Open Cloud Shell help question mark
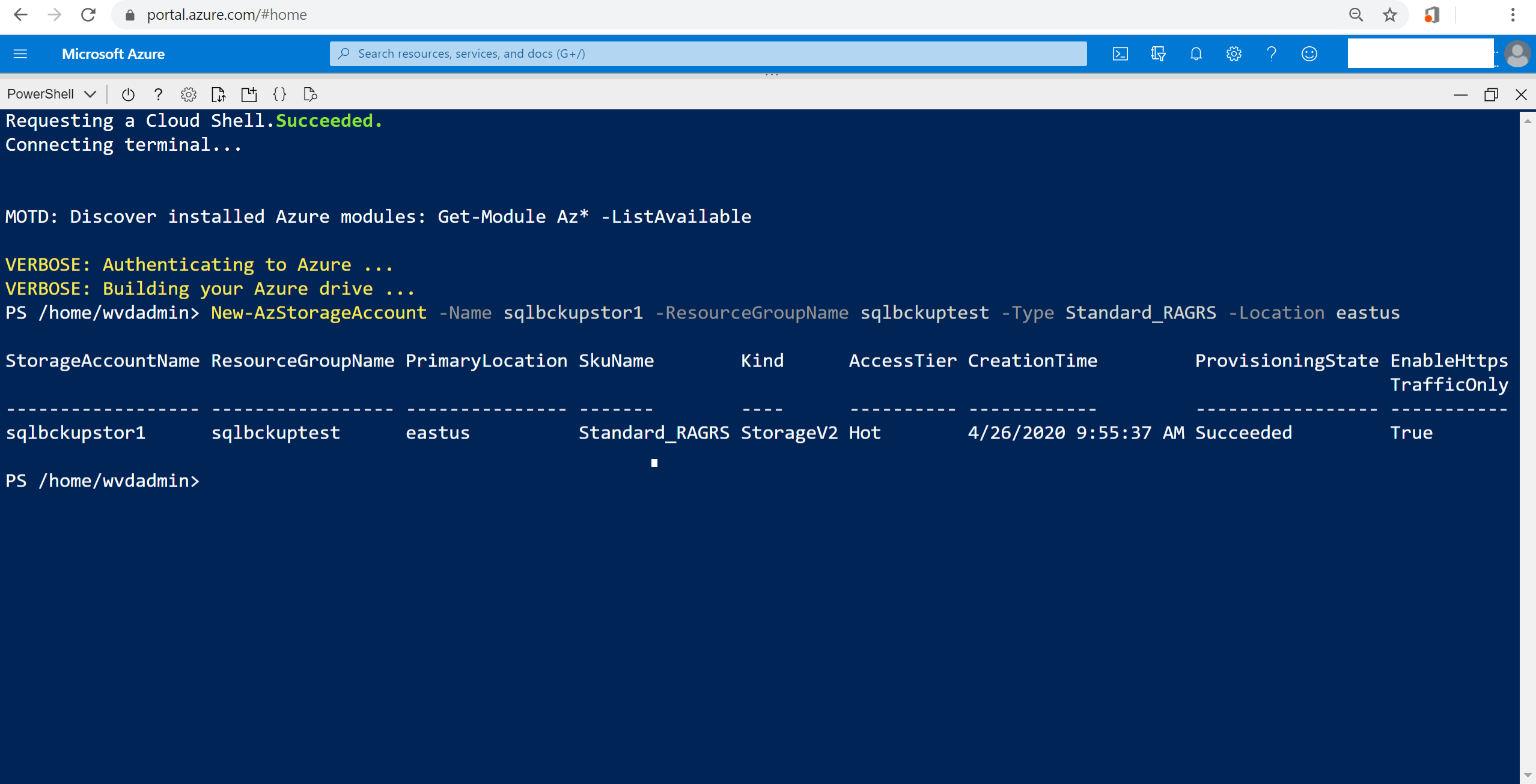The width and height of the screenshot is (1536, 784). click(158, 94)
